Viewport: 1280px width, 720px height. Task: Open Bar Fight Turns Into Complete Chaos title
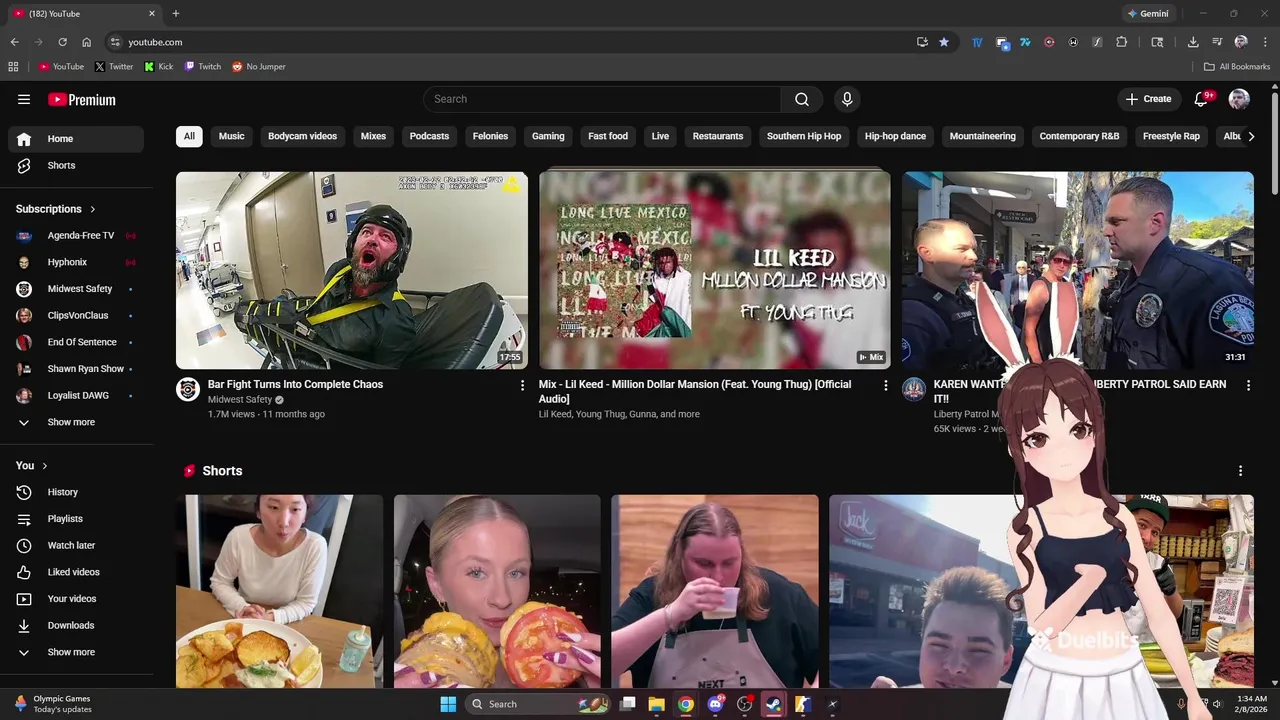(x=295, y=384)
